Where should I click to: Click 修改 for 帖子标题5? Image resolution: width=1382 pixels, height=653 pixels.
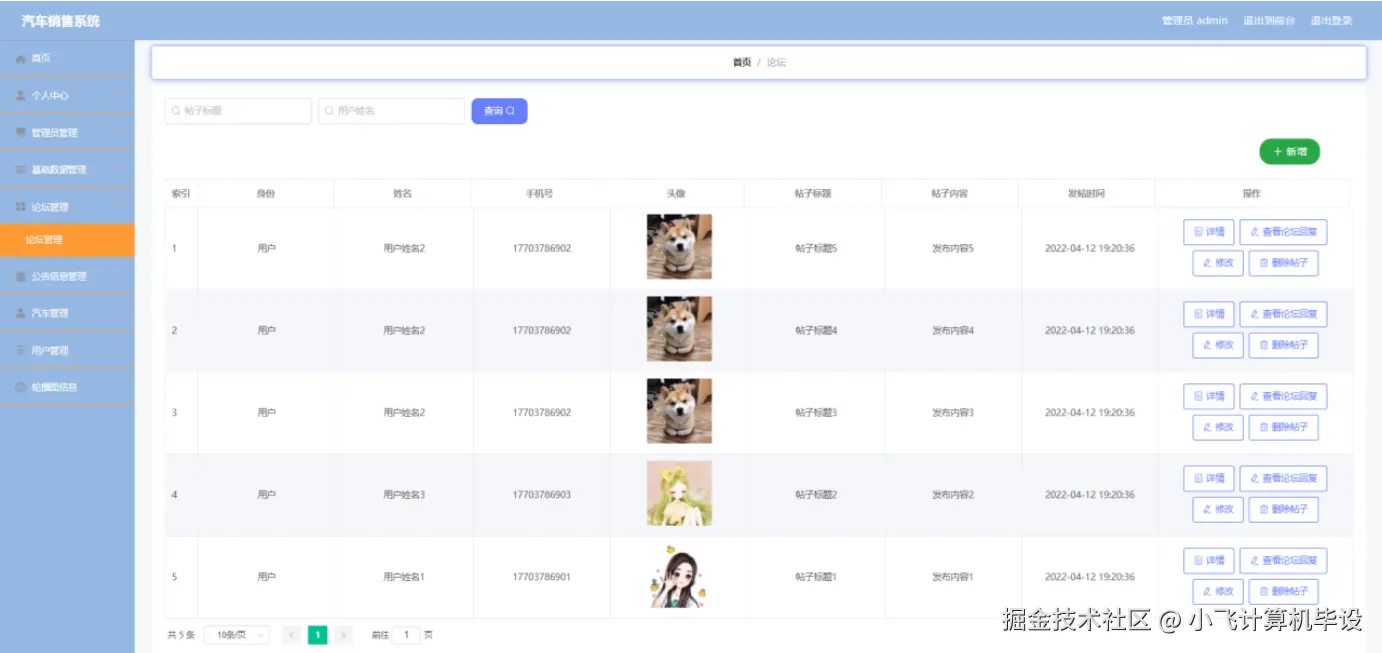pos(1218,263)
